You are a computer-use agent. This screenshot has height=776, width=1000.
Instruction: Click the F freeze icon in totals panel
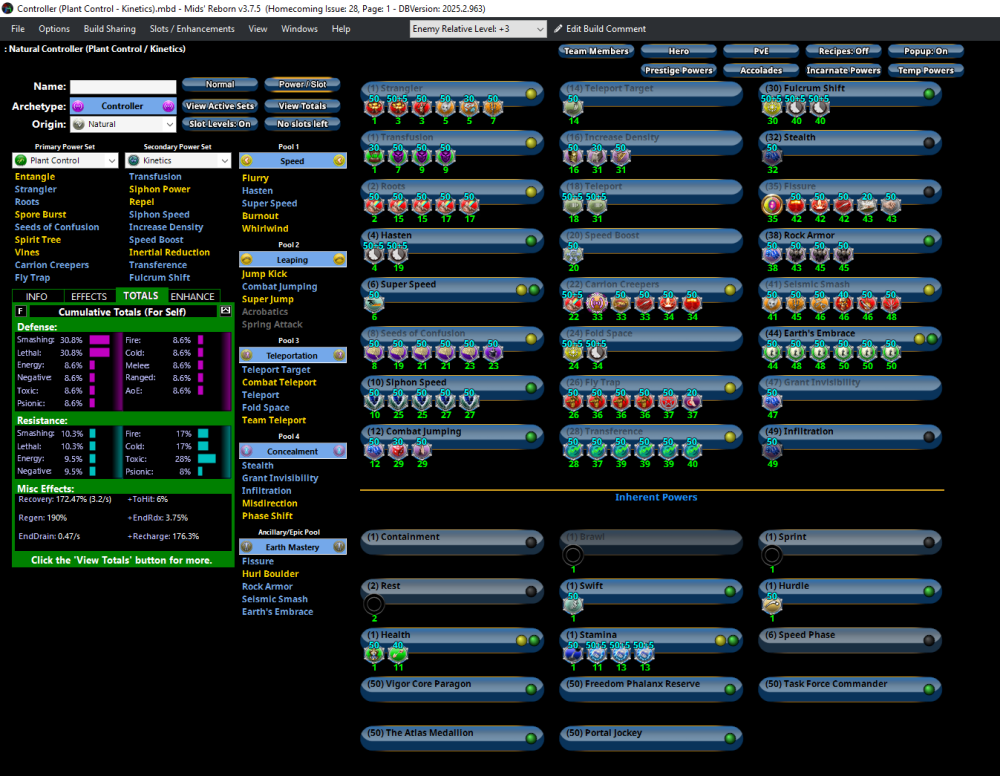click(21, 311)
